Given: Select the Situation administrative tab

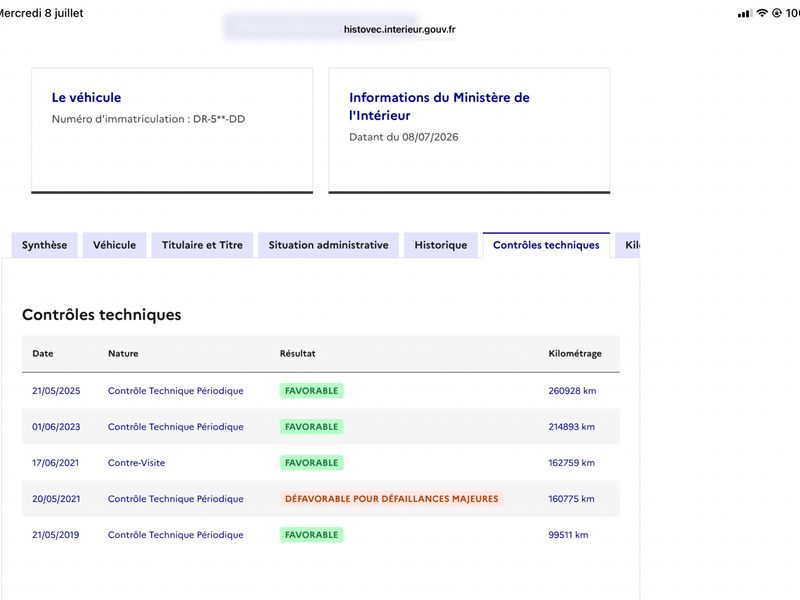Looking at the screenshot, I should click(x=329, y=245).
